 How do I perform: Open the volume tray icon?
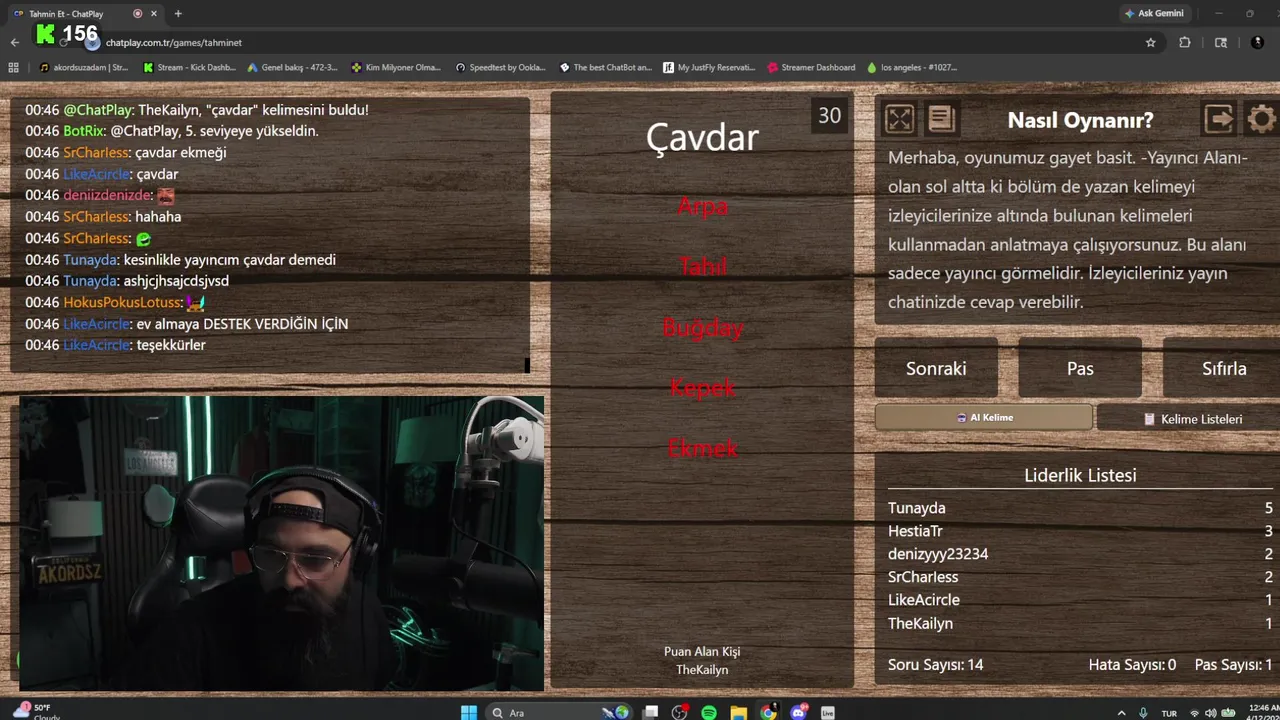pos(1211,713)
